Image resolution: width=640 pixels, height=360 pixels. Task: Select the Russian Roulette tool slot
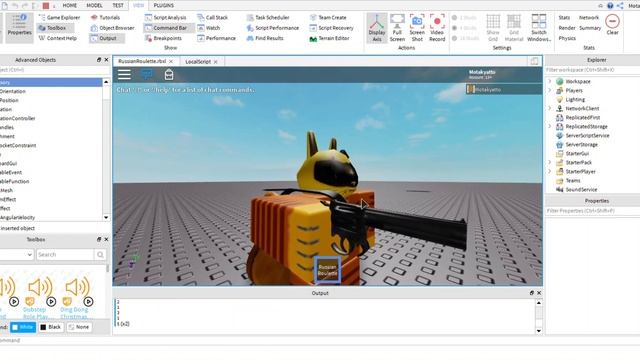(327, 270)
